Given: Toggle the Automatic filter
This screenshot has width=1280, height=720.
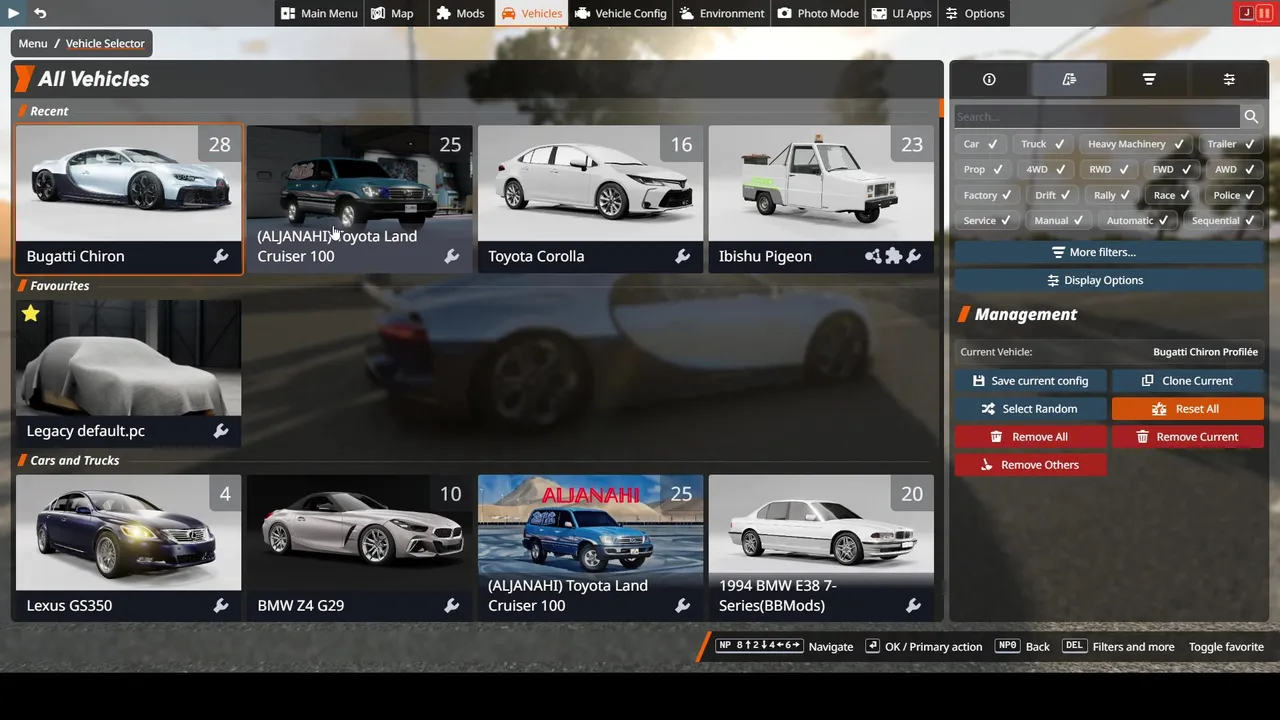Looking at the screenshot, I should point(1139,221).
